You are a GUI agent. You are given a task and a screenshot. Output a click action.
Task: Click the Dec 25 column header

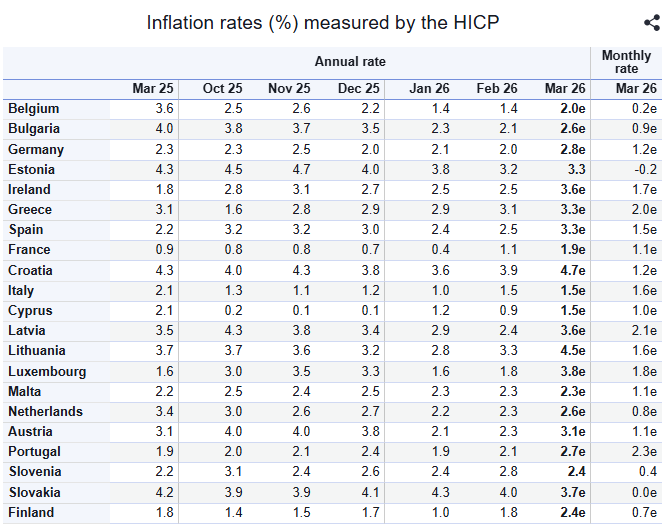(x=358, y=89)
